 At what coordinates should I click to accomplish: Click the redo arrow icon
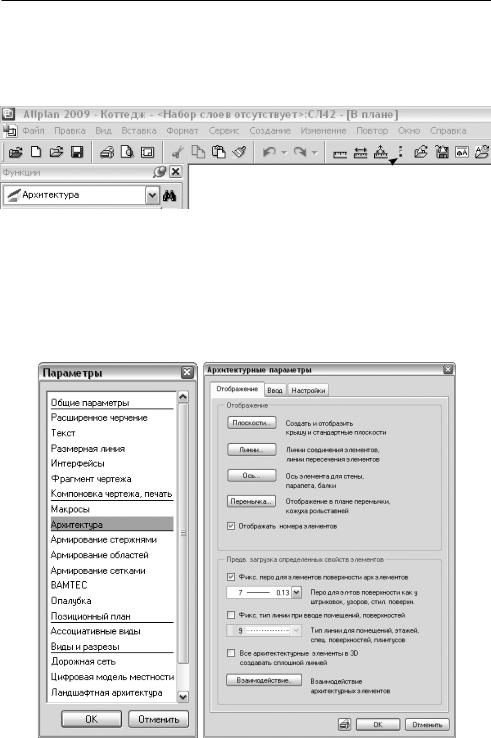coord(300,152)
